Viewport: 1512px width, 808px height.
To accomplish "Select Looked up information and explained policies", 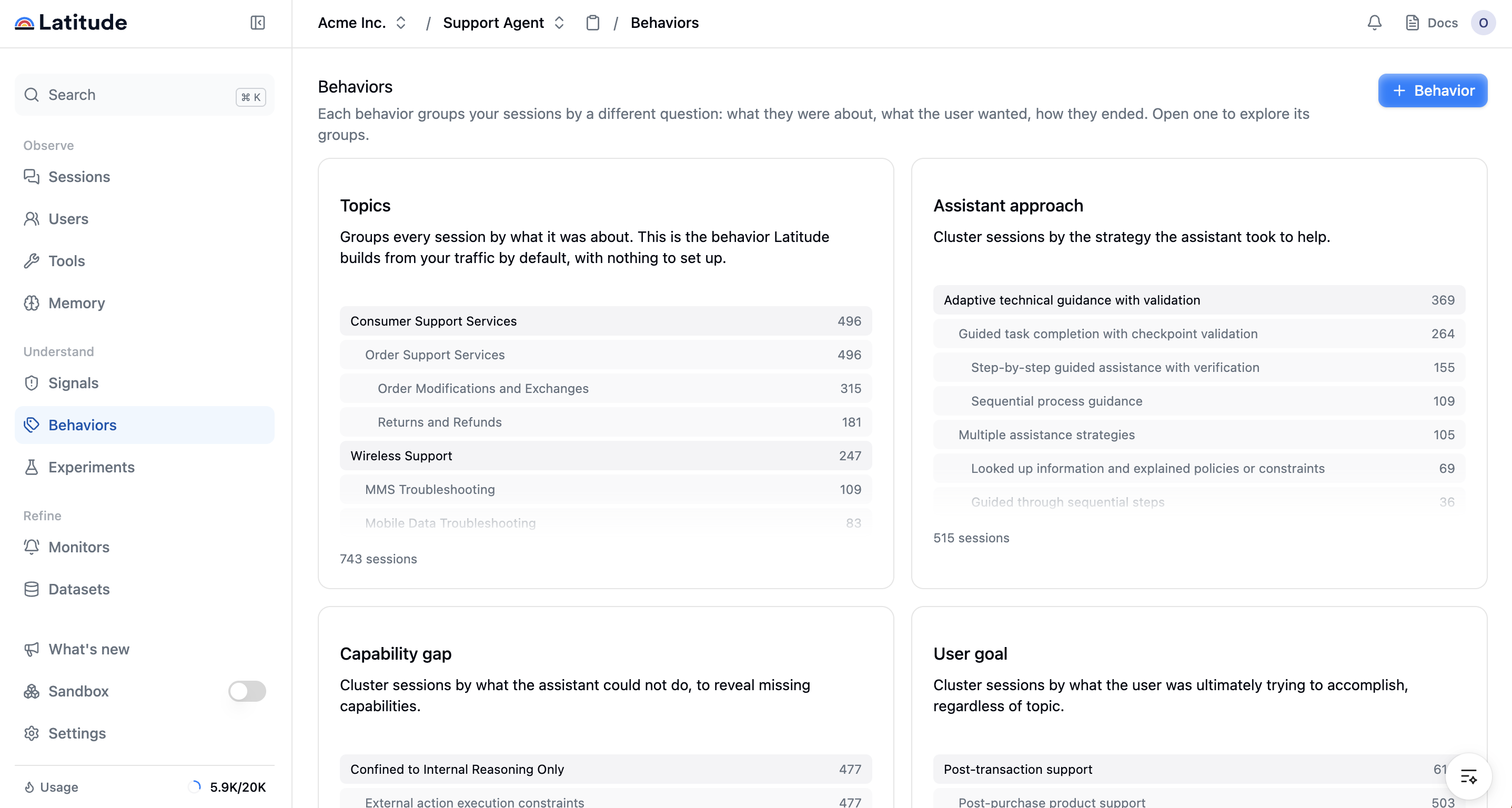I will (1199, 468).
